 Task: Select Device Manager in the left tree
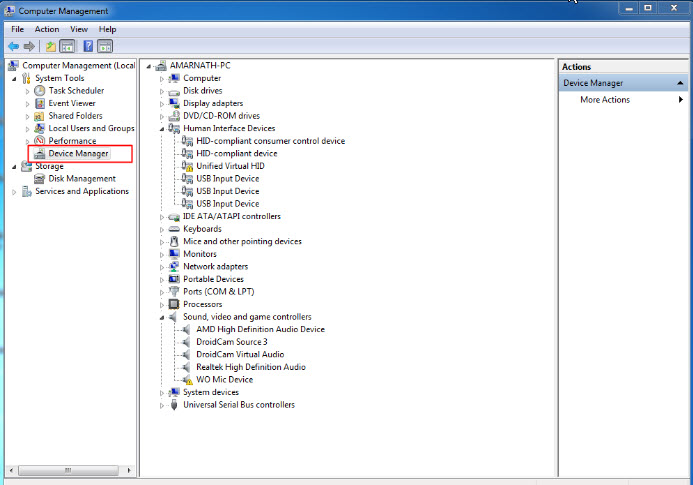pyautogui.click(x=78, y=153)
